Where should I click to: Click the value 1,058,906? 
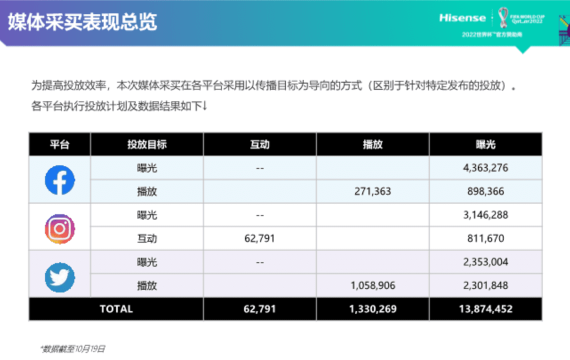click(373, 285)
